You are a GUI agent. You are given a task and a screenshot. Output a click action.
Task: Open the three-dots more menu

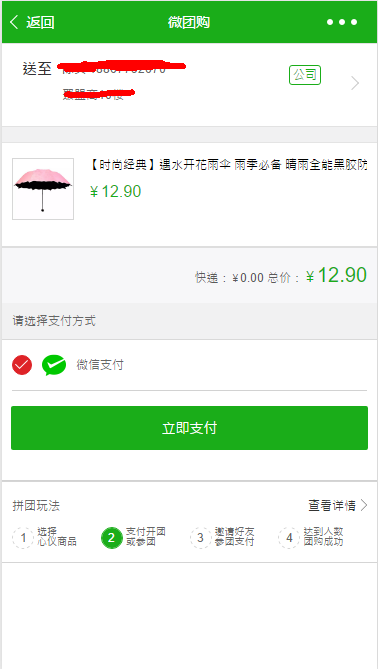(x=342, y=22)
